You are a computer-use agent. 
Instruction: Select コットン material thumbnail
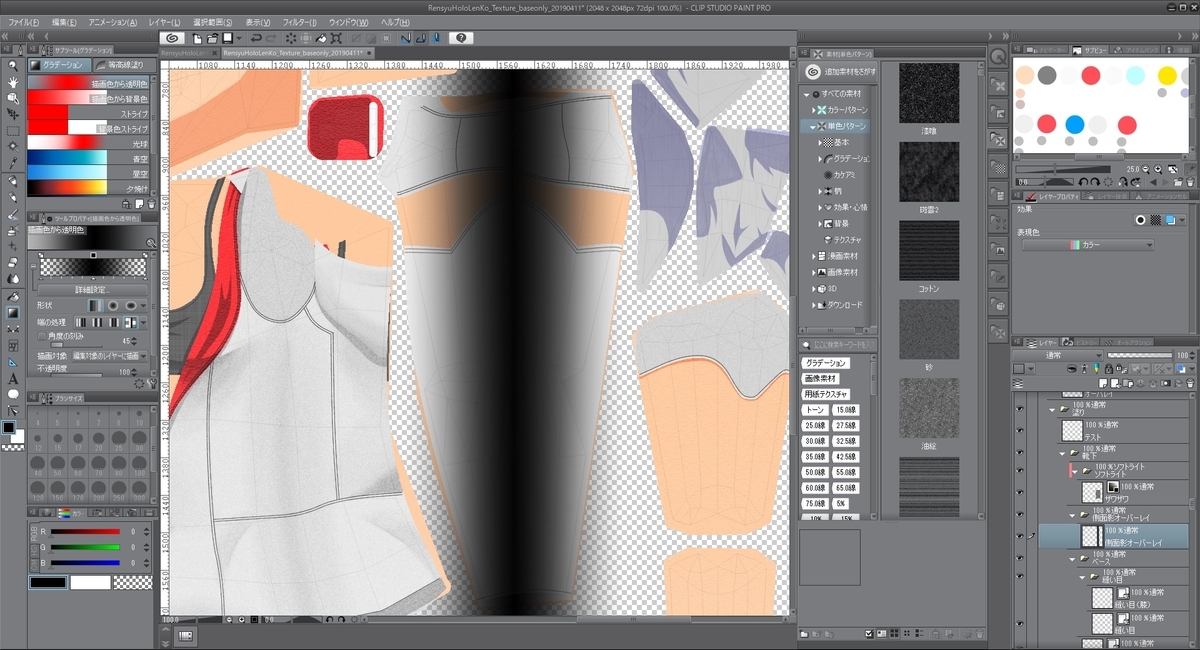point(929,251)
